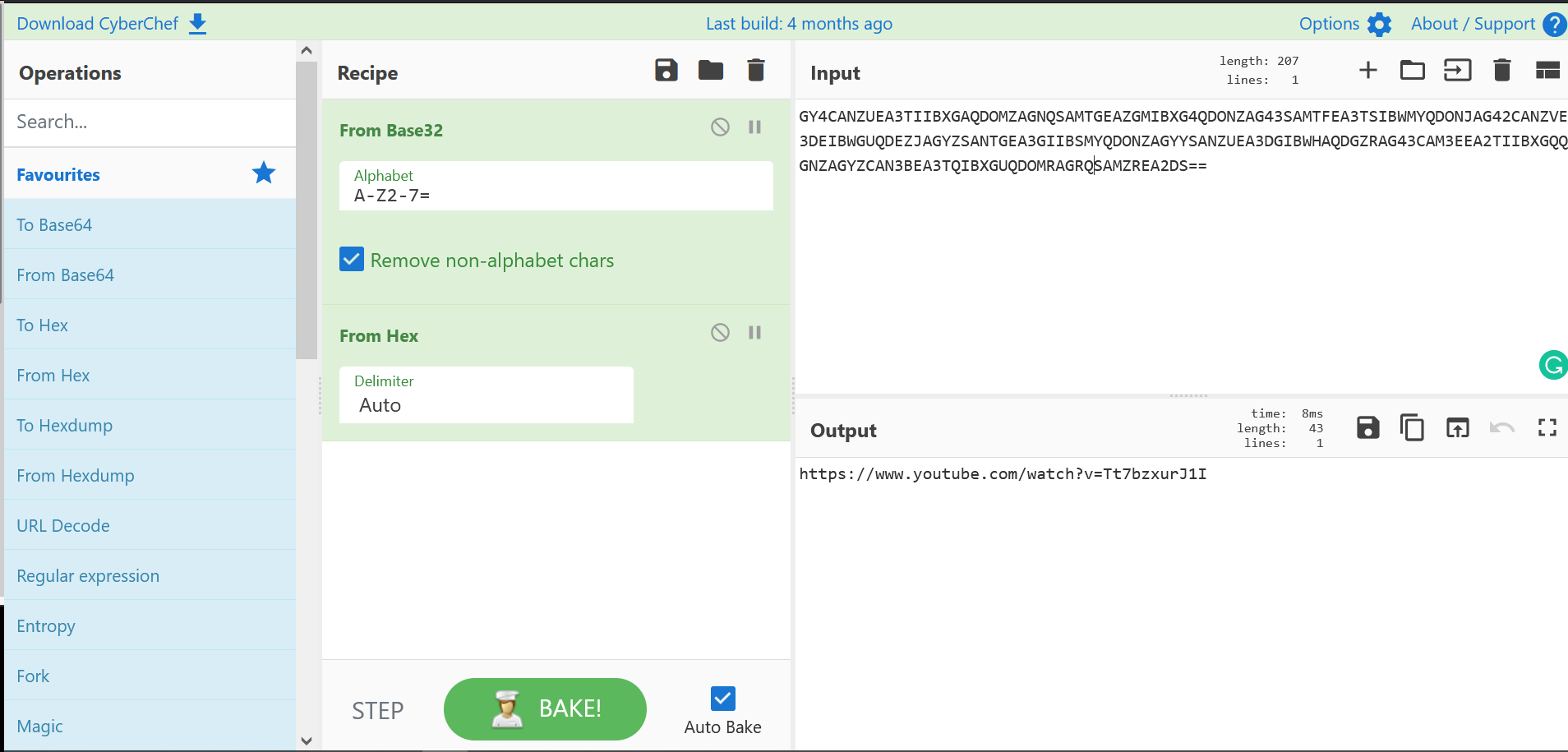
Task: Open the From Hex Delimiter dropdown
Action: click(x=487, y=394)
